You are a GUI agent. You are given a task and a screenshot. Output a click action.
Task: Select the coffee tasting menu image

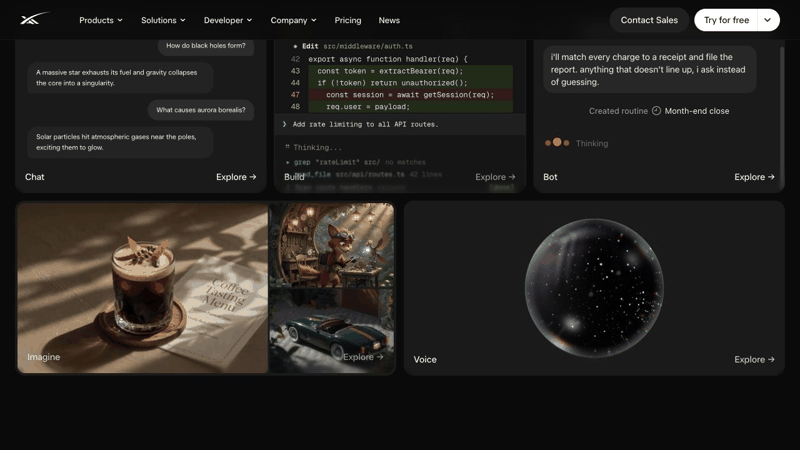pyautogui.click(x=143, y=288)
